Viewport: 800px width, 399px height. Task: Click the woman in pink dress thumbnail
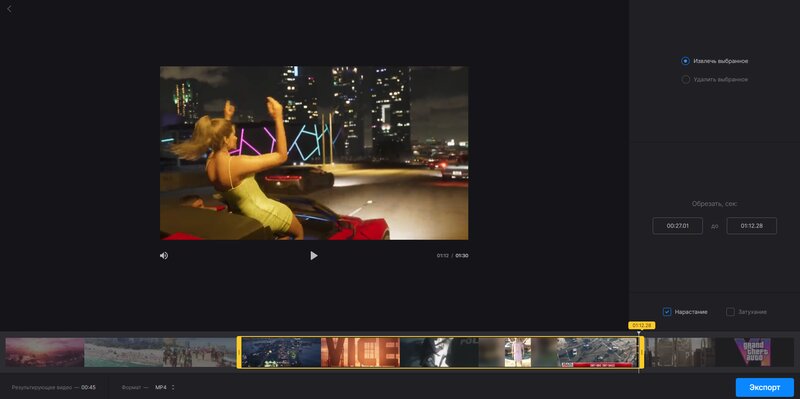(518, 352)
